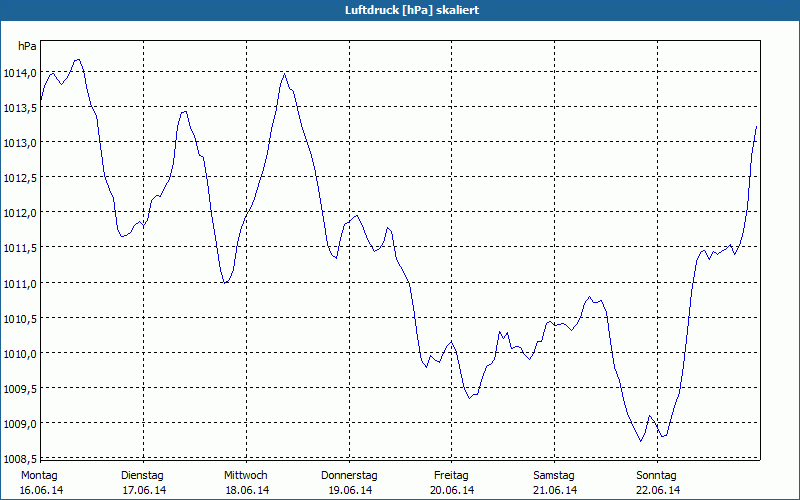The height and width of the screenshot is (500, 800).
Task: Click the Wednesday pressure peak on the curve
Action: coord(284,73)
